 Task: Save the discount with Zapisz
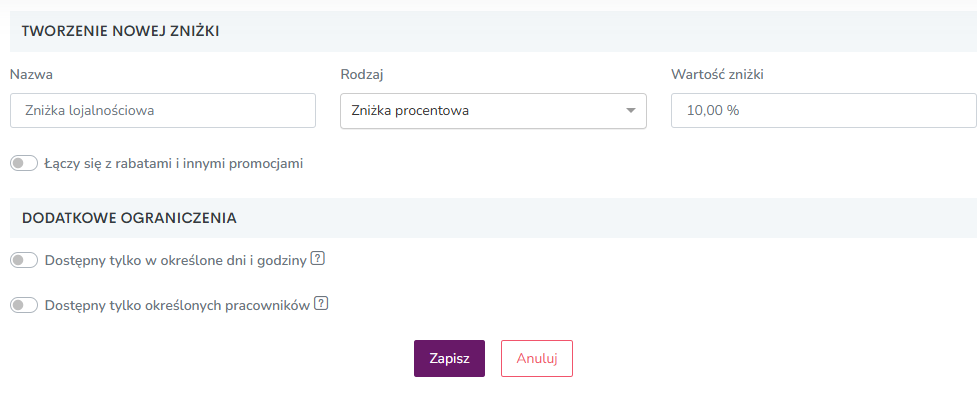pyautogui.click(x=449, y=358)
